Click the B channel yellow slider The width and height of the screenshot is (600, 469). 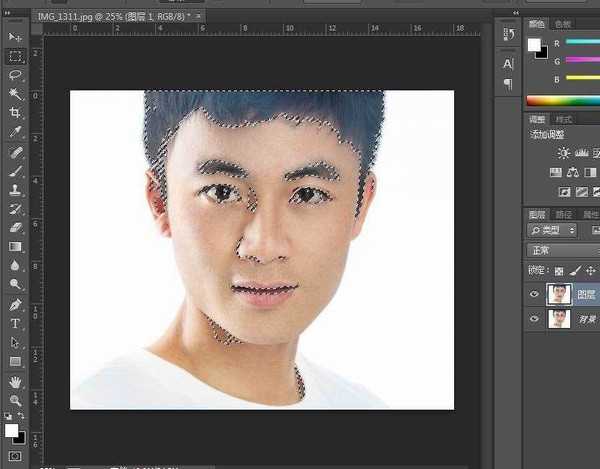point(583,78)
